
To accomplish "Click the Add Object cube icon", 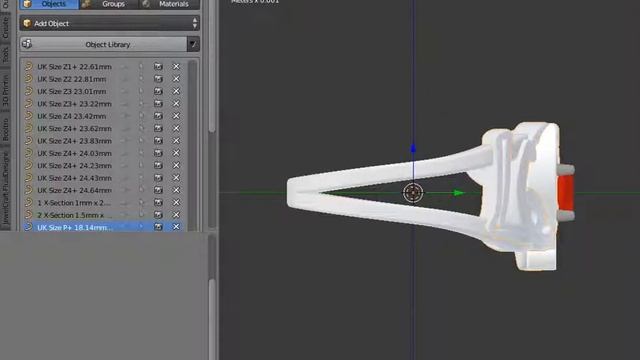I will 27,23.
